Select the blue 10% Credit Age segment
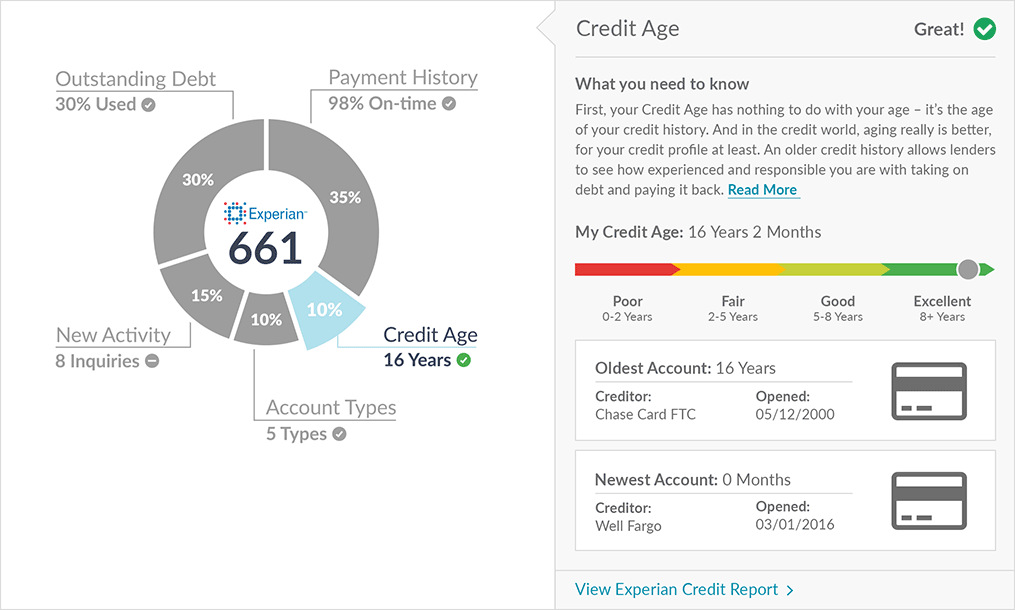Screen dimensions: 1015x610 [325, 310]
